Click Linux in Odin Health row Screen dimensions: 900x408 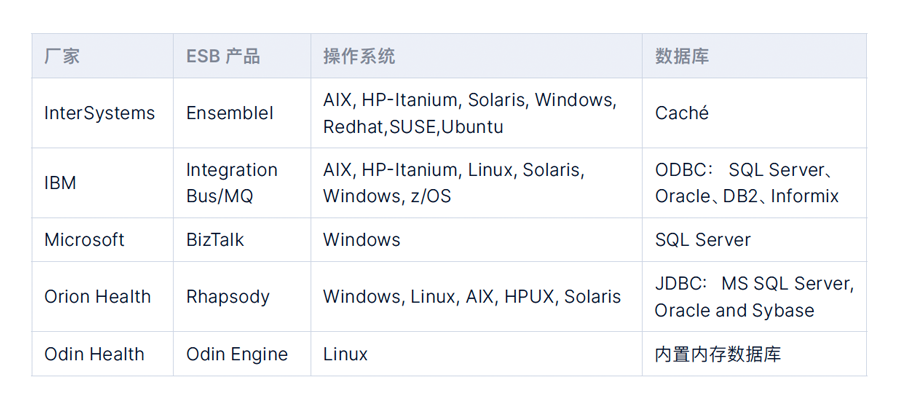(345, 353)
